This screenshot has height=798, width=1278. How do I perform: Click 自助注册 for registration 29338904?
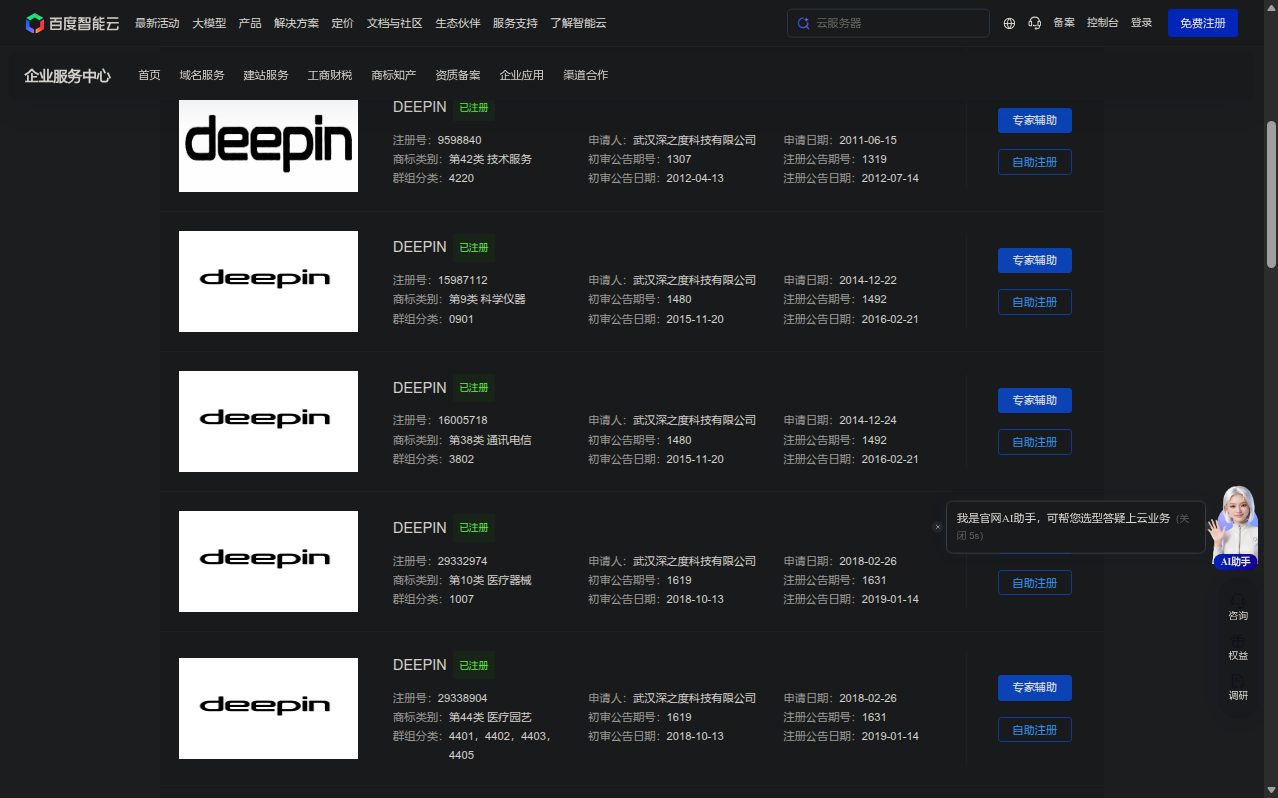click(1035, 730)
